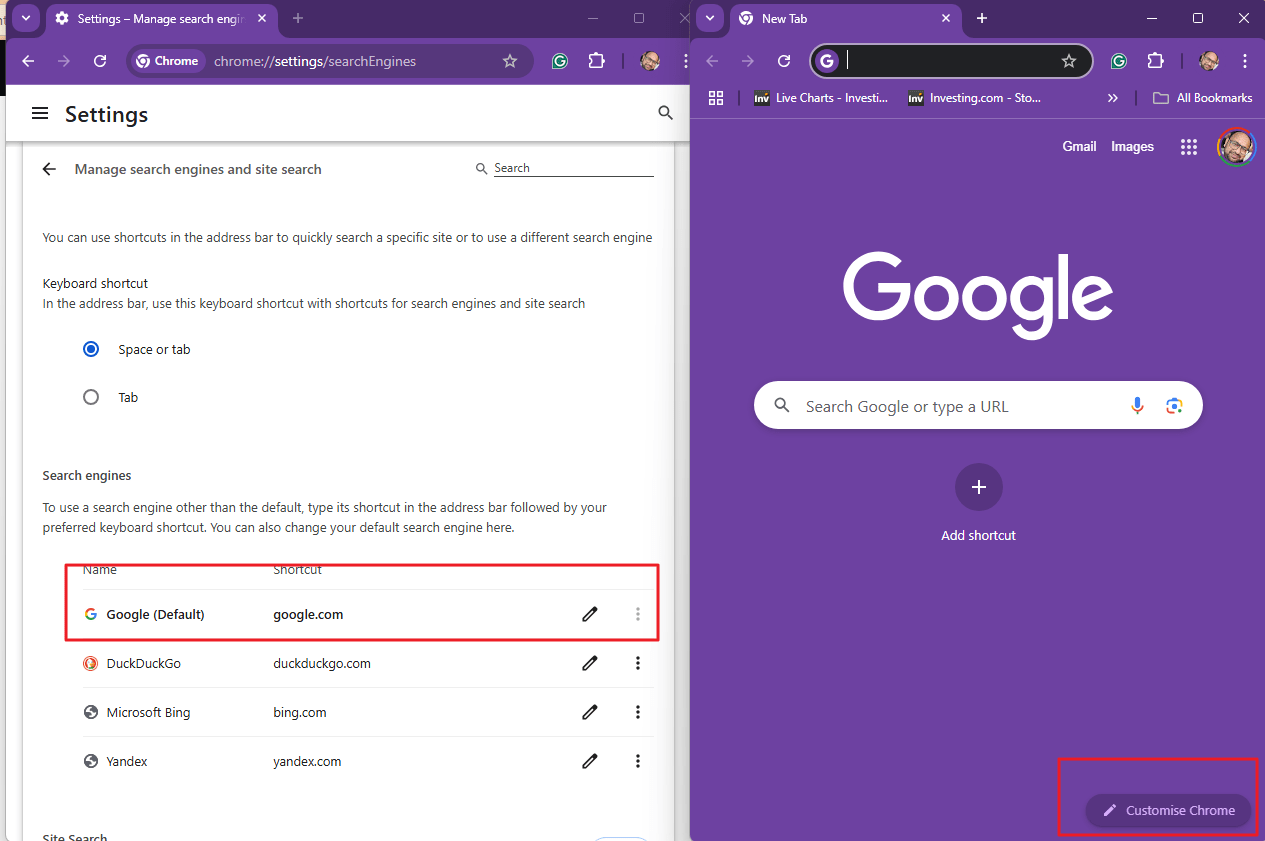Screen dimensions: 1265x841
Task: Edit the Yandex search engine entry
Action: (x=590, y=761)
